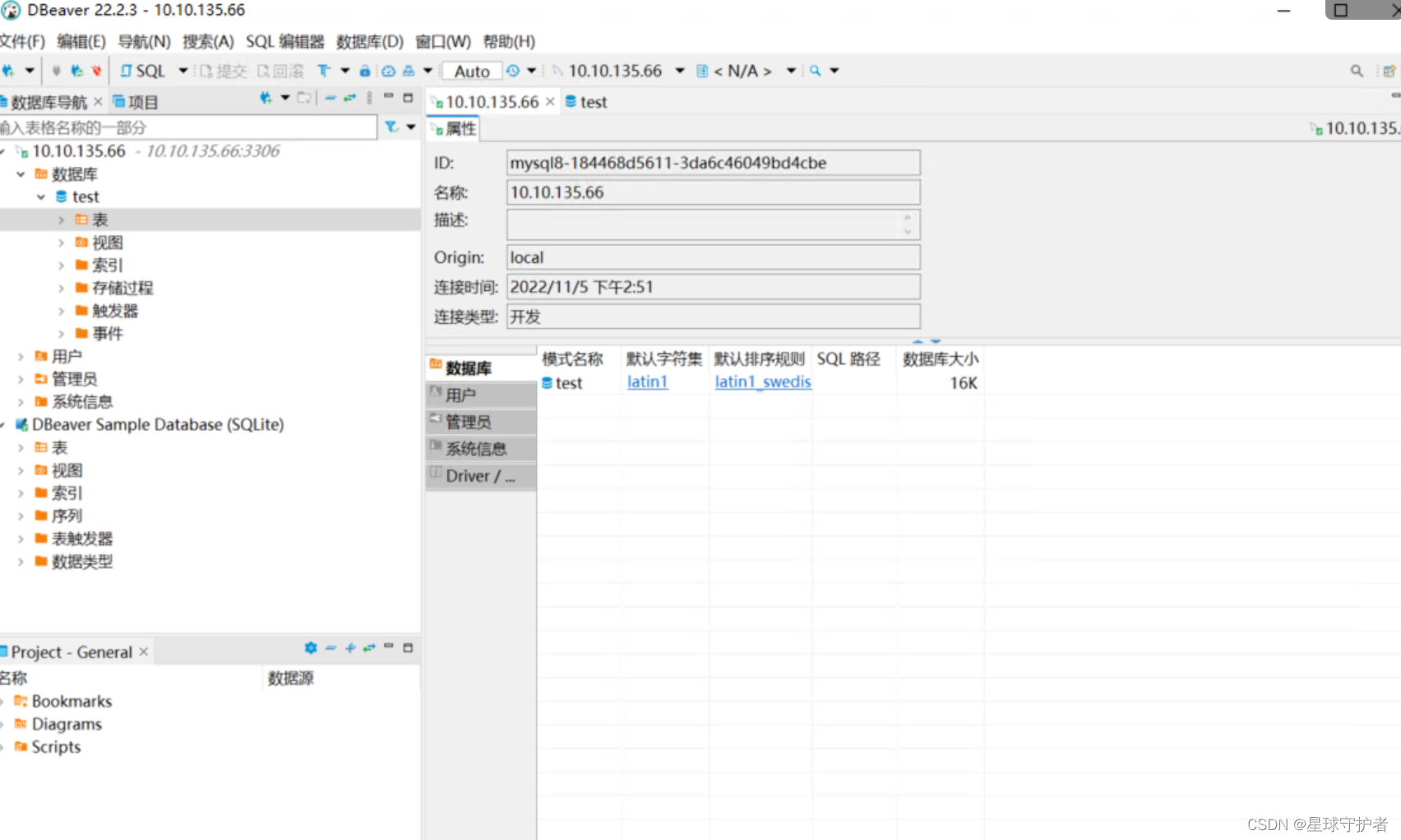
Task: Collapse the test database node
Action: [x=40, y=197]
